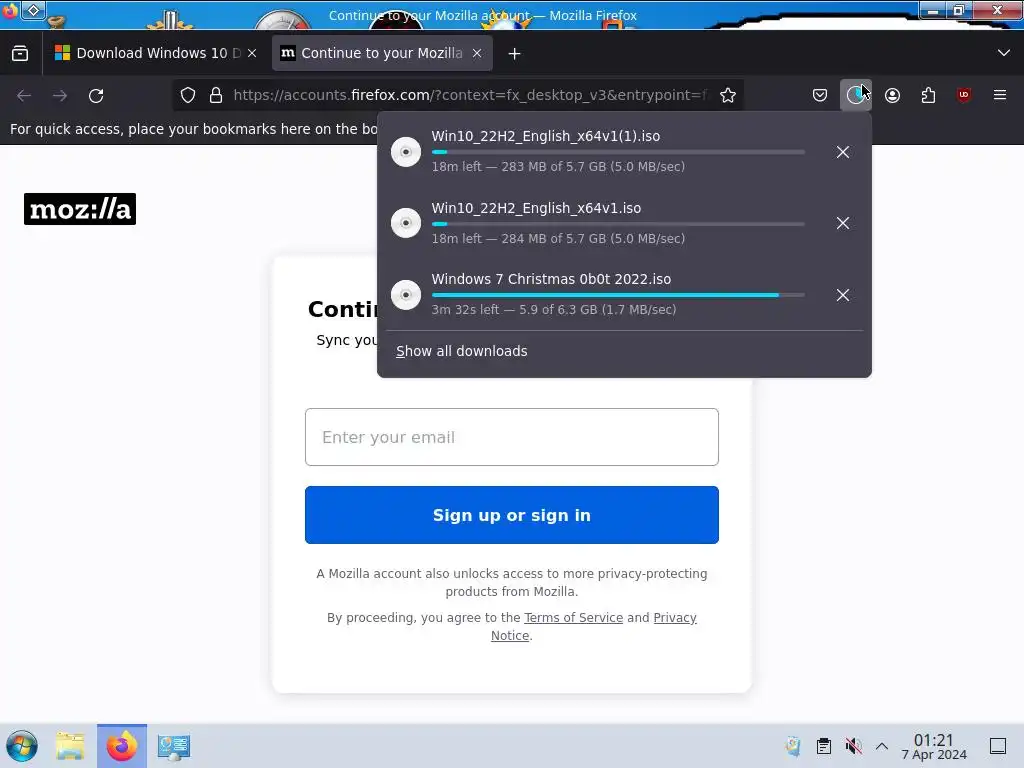Save page to Pocket

click(820, 95)
